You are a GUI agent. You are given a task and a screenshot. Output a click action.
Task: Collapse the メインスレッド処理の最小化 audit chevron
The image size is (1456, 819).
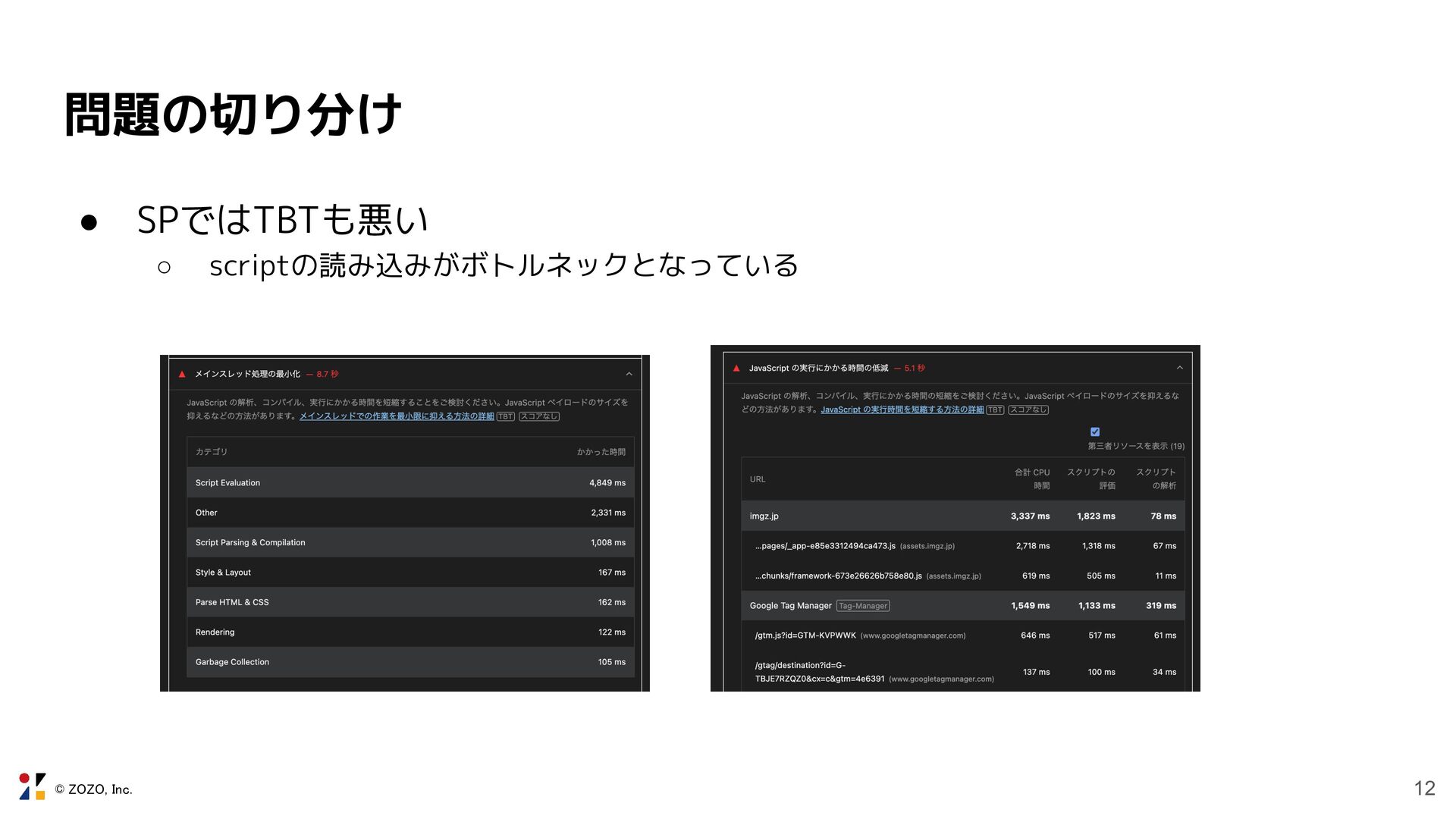629,374
